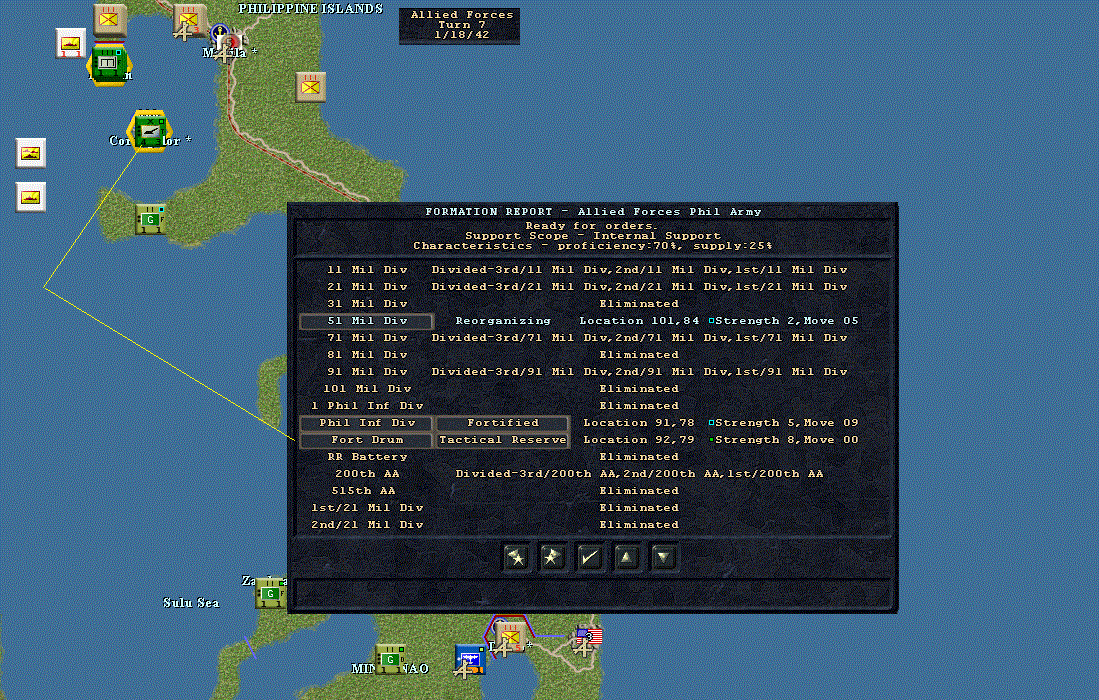The width and height of the screenshot is (1099, 700).
Task: Click the RR Battery row name
Action: point(367,457)
